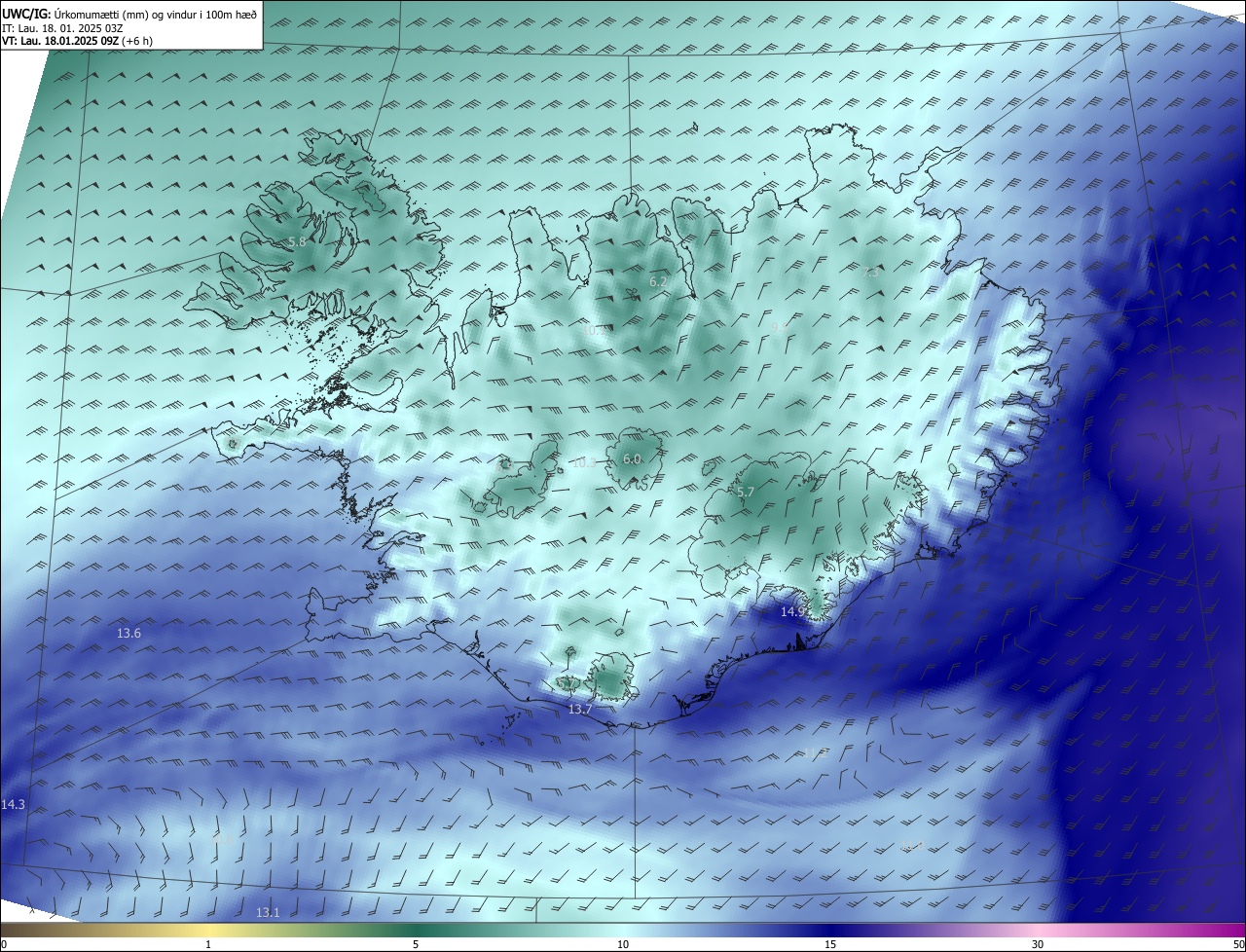Click the 5.7 value on the large glacier
Viewport: 1246px width, 952px height.
tap(746, 493)
